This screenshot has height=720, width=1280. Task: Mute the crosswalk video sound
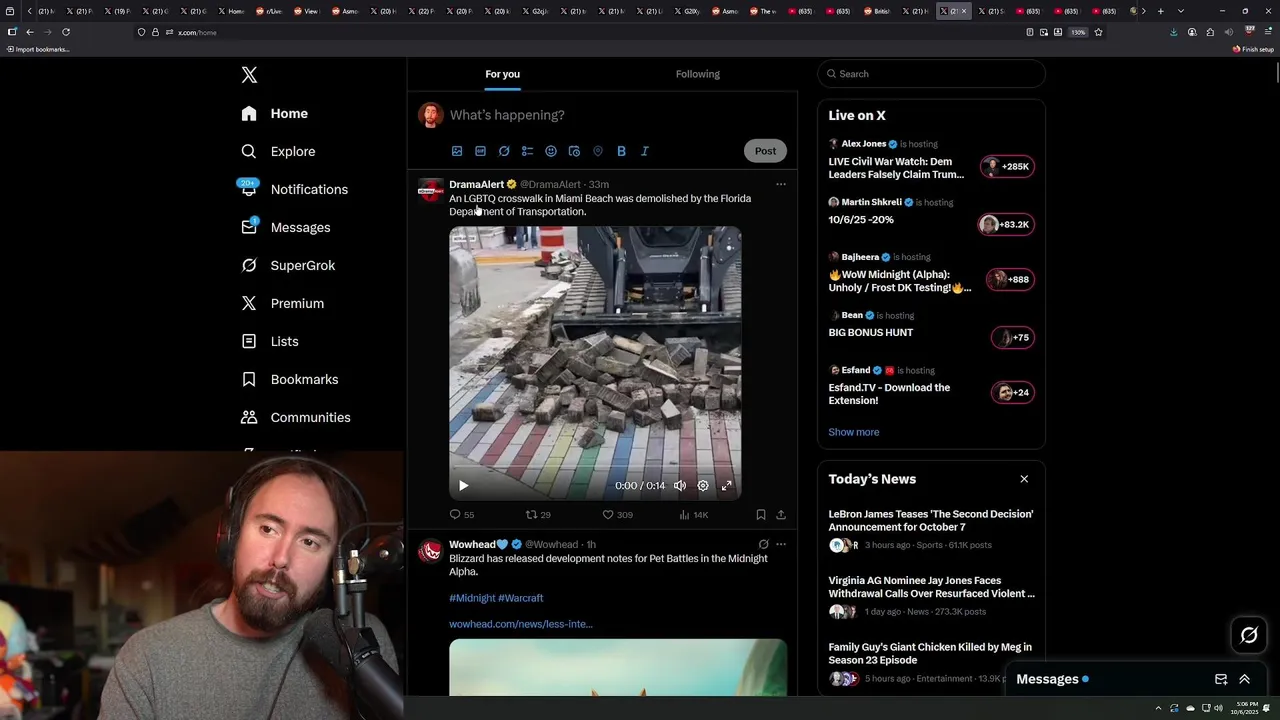point(680,486)
